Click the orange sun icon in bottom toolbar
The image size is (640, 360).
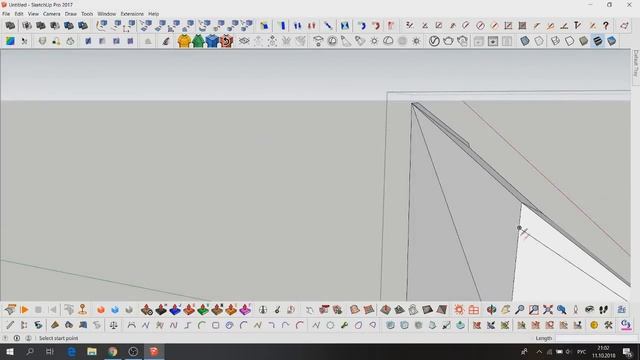459,310
